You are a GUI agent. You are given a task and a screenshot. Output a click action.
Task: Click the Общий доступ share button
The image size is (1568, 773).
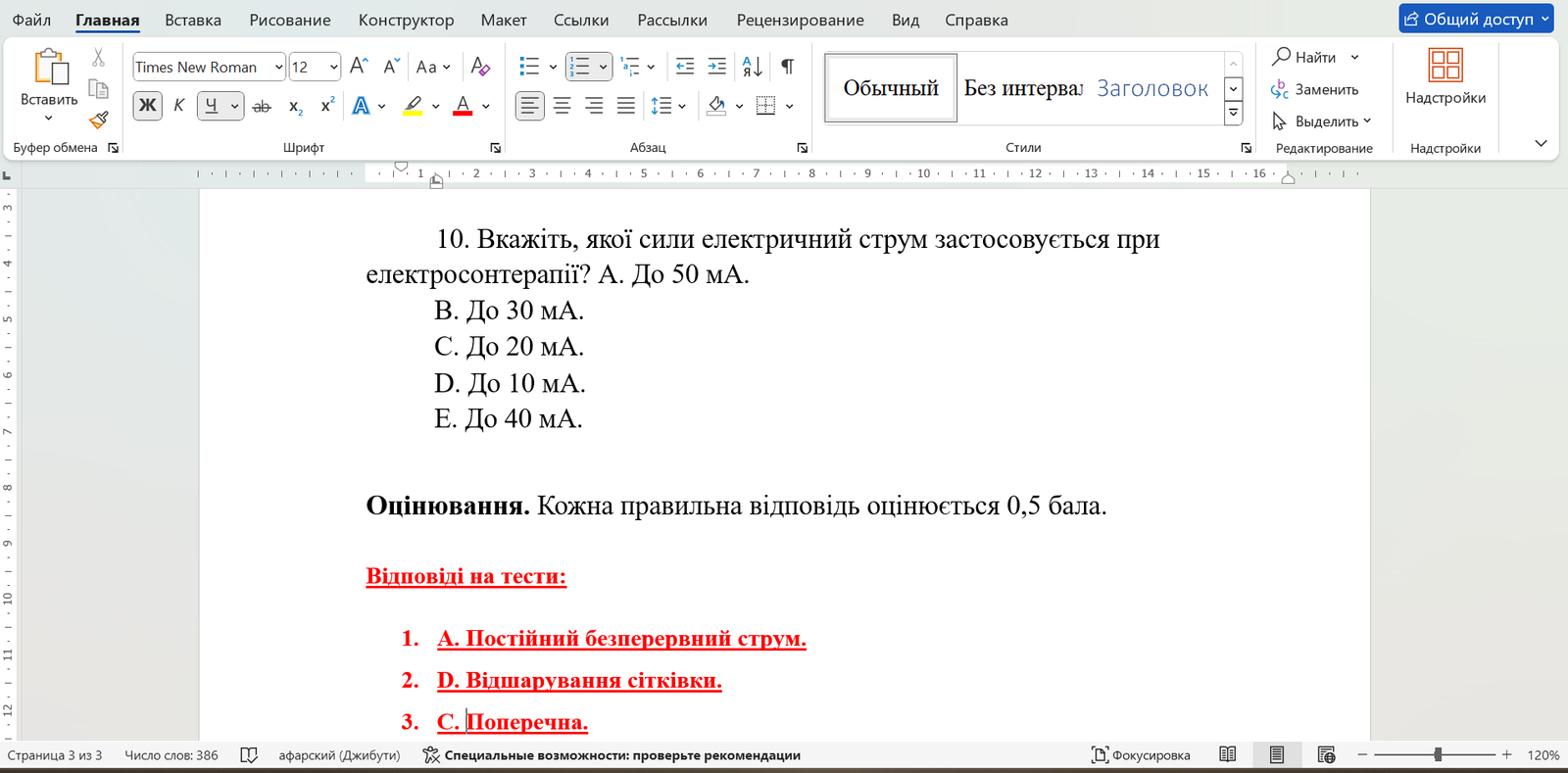pyautogui.click(x=1476, y=19)
